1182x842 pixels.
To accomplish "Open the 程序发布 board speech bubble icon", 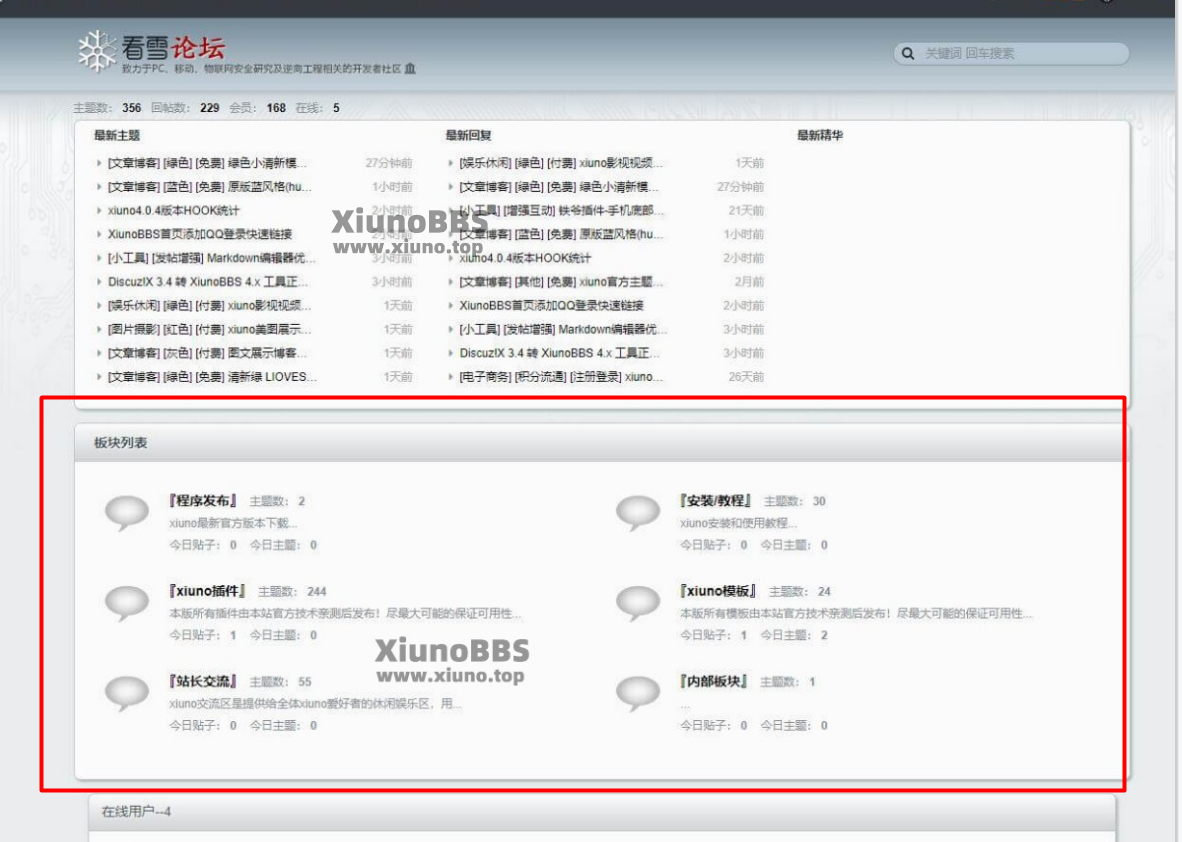I will pos(127,513).
